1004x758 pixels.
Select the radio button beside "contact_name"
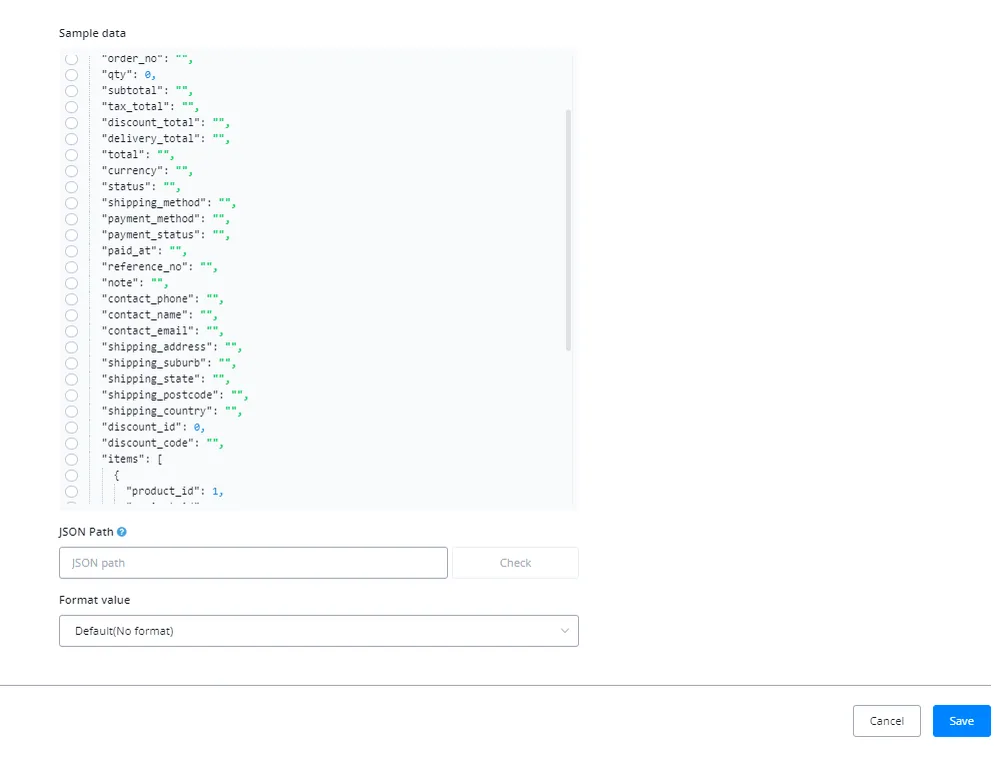click(71, 315)
